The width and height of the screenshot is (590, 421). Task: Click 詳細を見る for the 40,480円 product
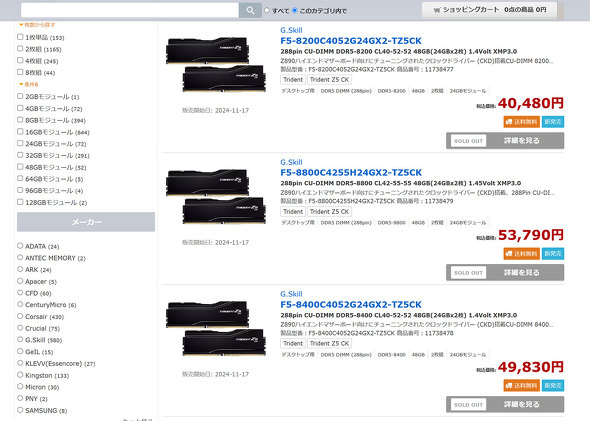tap(505, 141)
